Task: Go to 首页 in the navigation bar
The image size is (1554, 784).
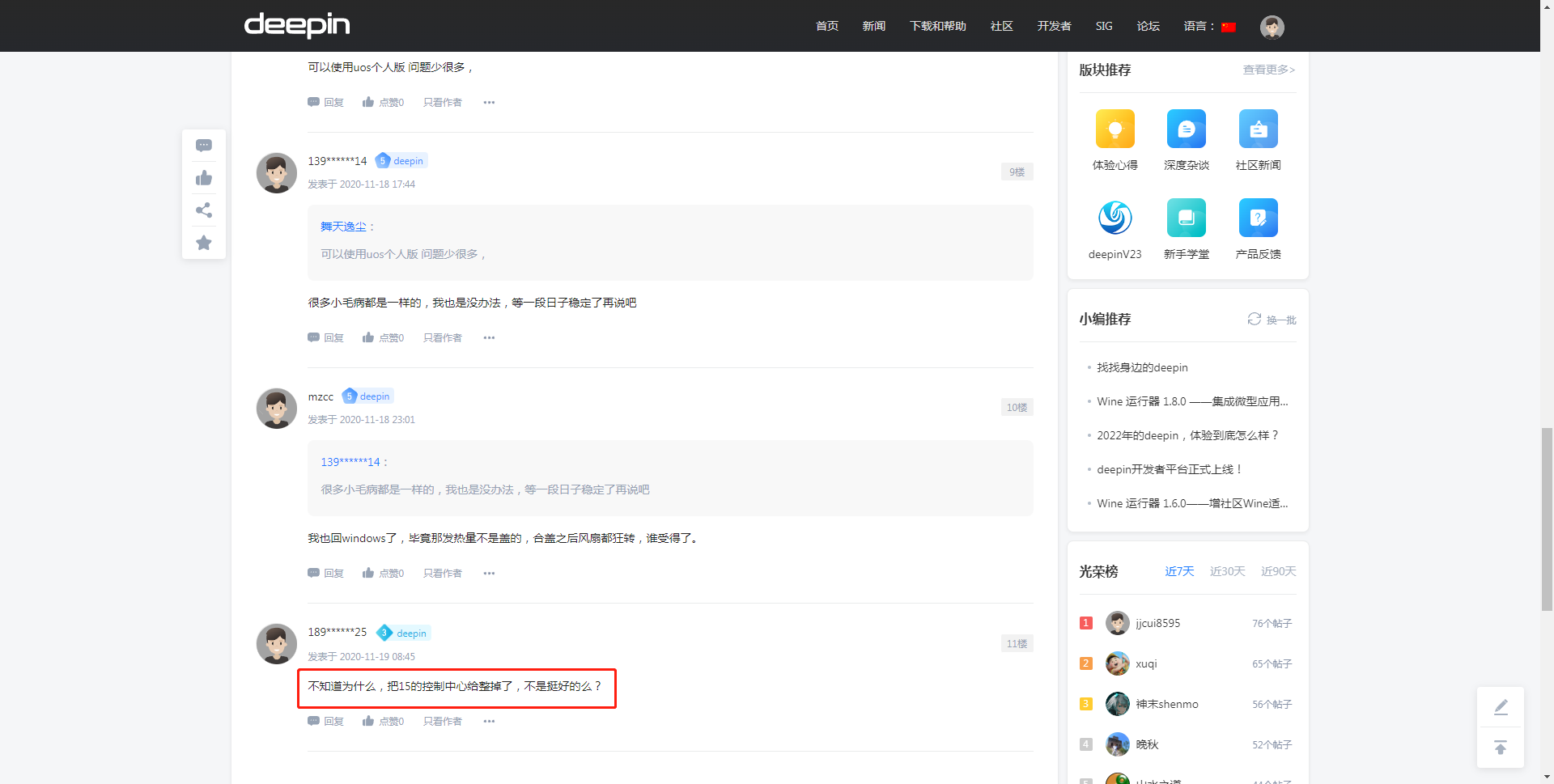Action: pyautogui.click(x=827, y=27)
